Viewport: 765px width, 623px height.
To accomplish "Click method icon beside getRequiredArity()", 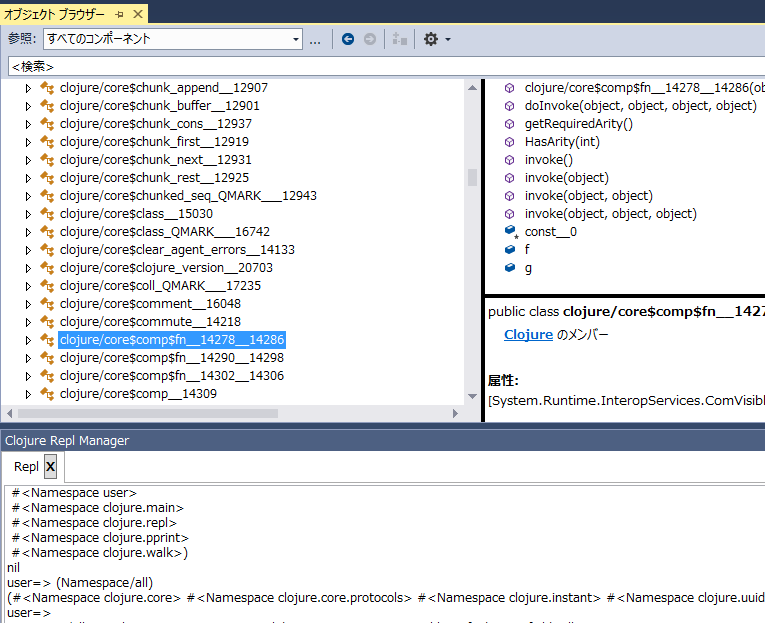I will 509,124.
